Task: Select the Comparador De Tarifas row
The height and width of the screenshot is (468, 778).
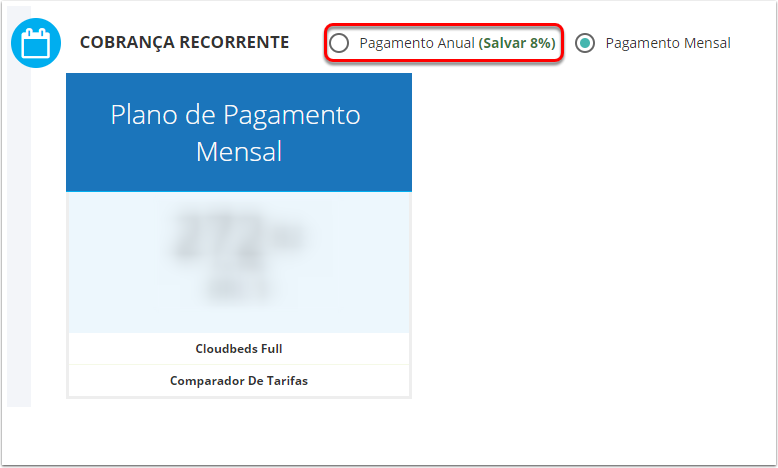Action: coord(239,381)
